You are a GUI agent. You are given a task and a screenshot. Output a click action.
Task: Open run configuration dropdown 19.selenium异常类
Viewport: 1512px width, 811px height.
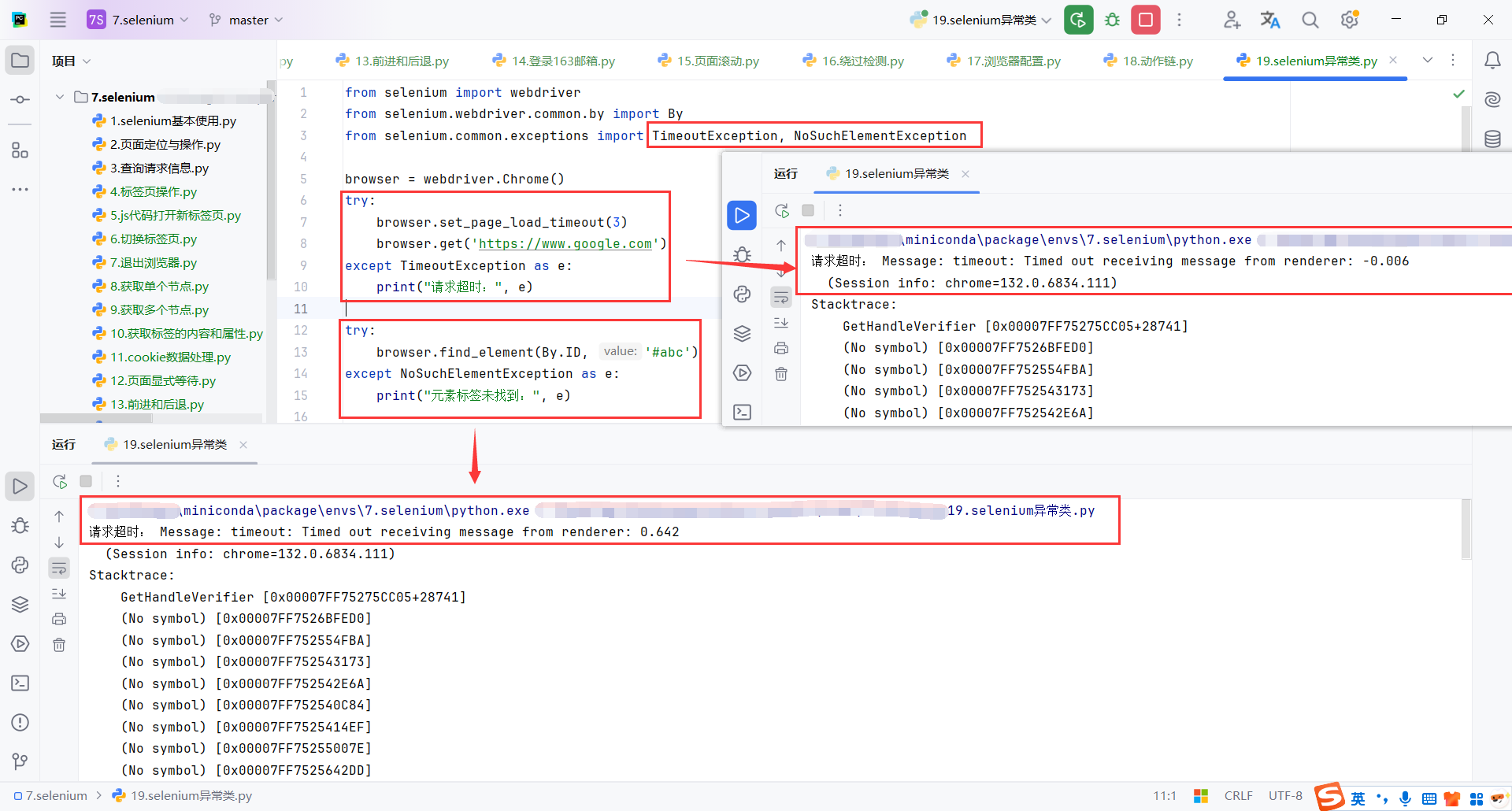[x=980, y=20]
